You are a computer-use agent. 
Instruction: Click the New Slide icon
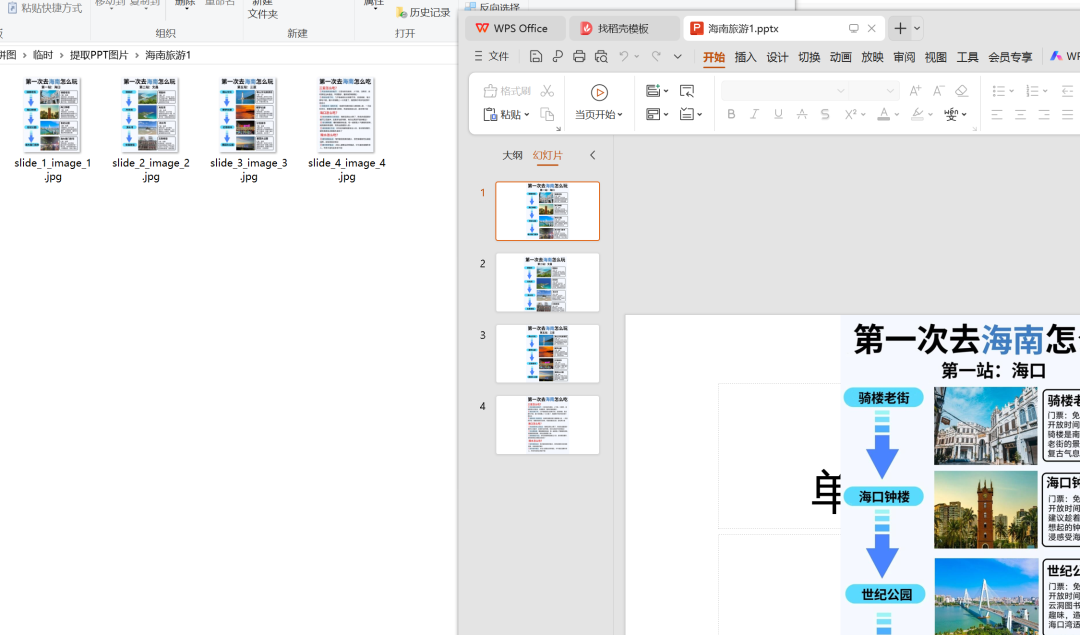click(653, 91)
